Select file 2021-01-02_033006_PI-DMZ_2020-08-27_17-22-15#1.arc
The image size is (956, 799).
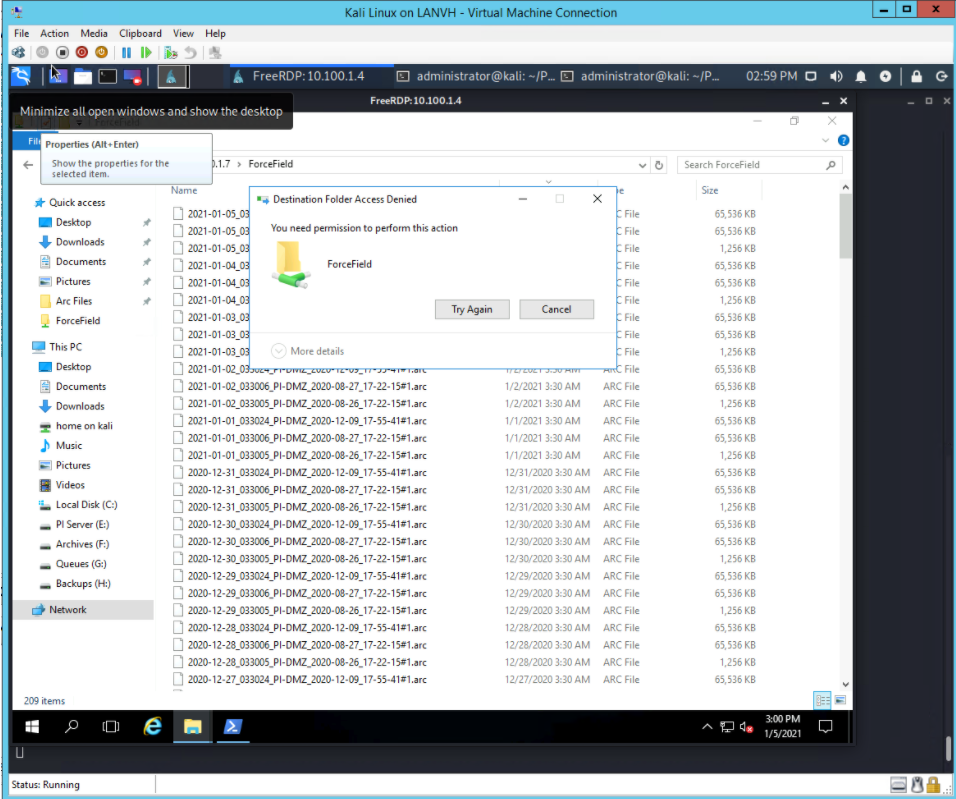click(x=307, y=386)
